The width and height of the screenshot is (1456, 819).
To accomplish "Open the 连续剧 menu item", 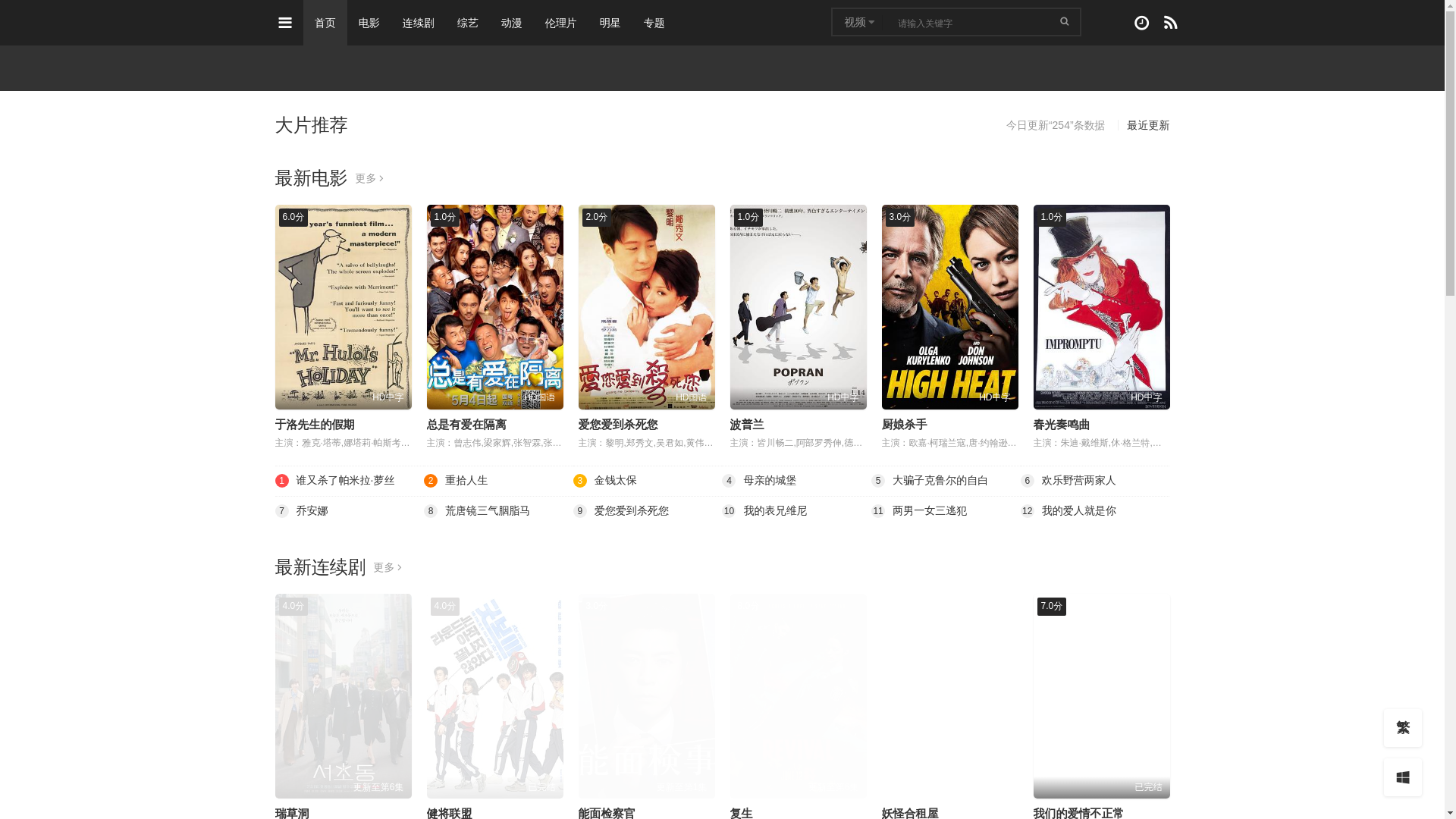I will pyautogui.click(x=419, y=23).
